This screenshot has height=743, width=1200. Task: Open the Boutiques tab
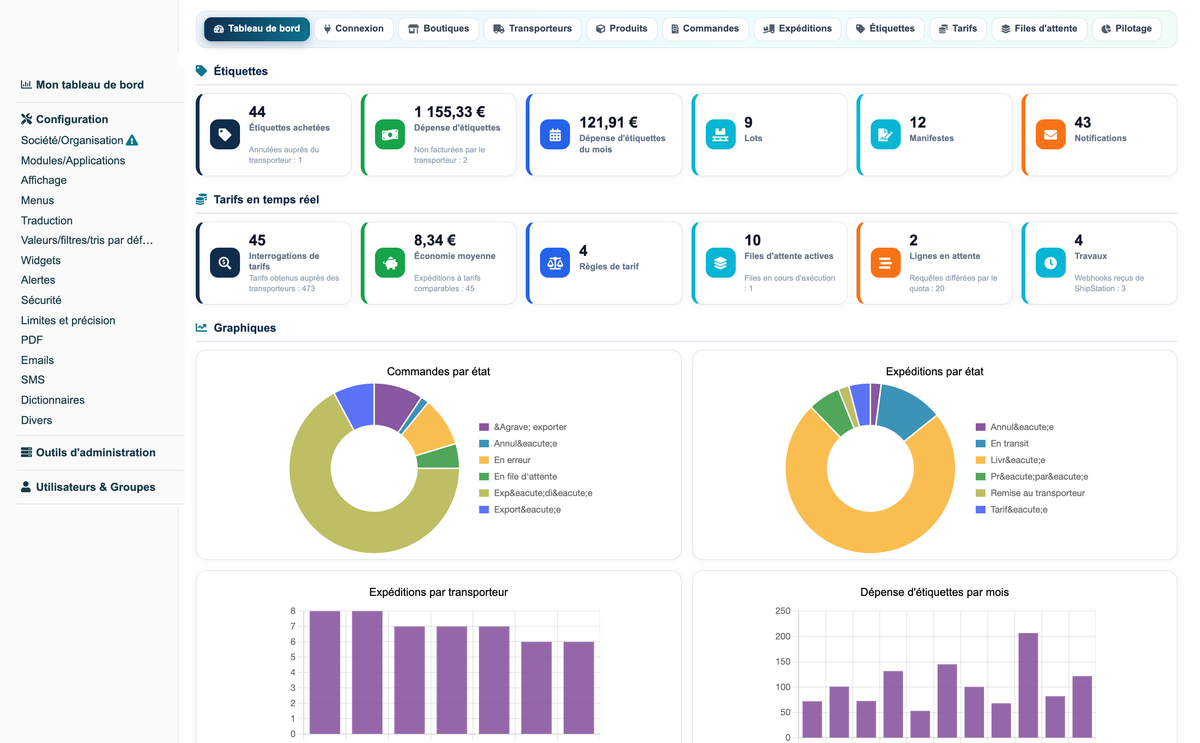click(x=438, y=29)
